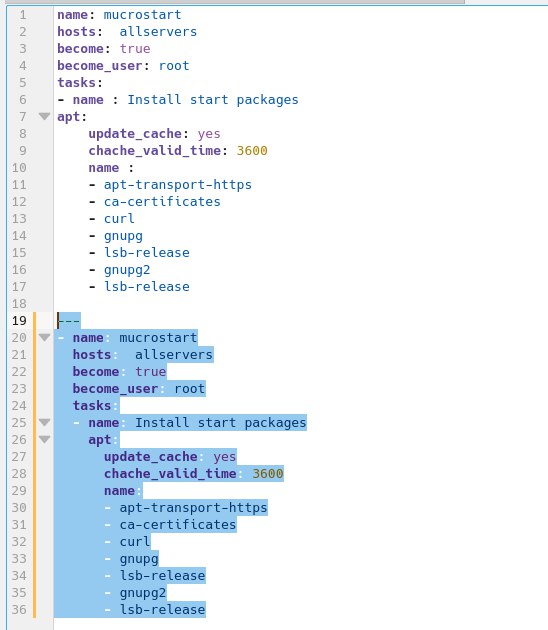Click ca-certificates on line 12
The width and height of the screenshot is (548, 630).
coord(162,201)
